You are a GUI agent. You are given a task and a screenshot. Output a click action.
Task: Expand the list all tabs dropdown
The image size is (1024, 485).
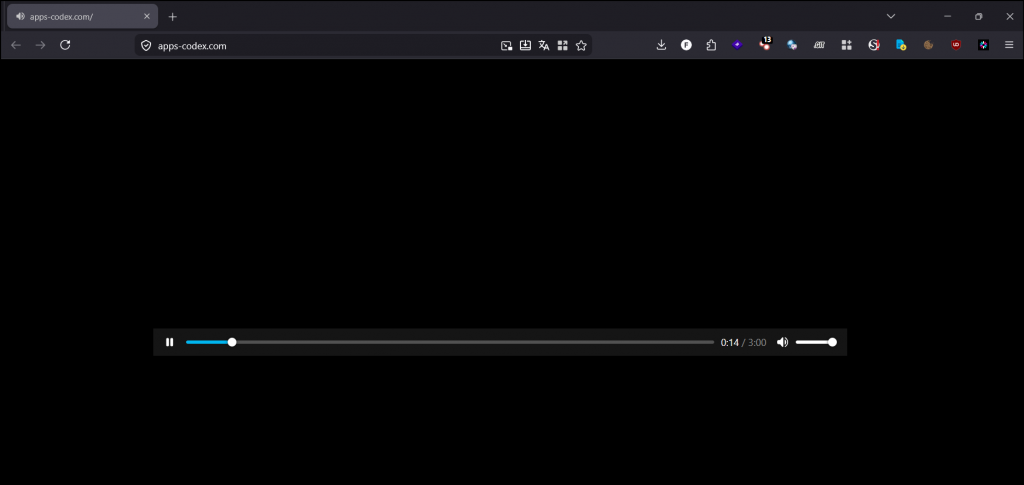pyautogui.click(x=890, y=16)
